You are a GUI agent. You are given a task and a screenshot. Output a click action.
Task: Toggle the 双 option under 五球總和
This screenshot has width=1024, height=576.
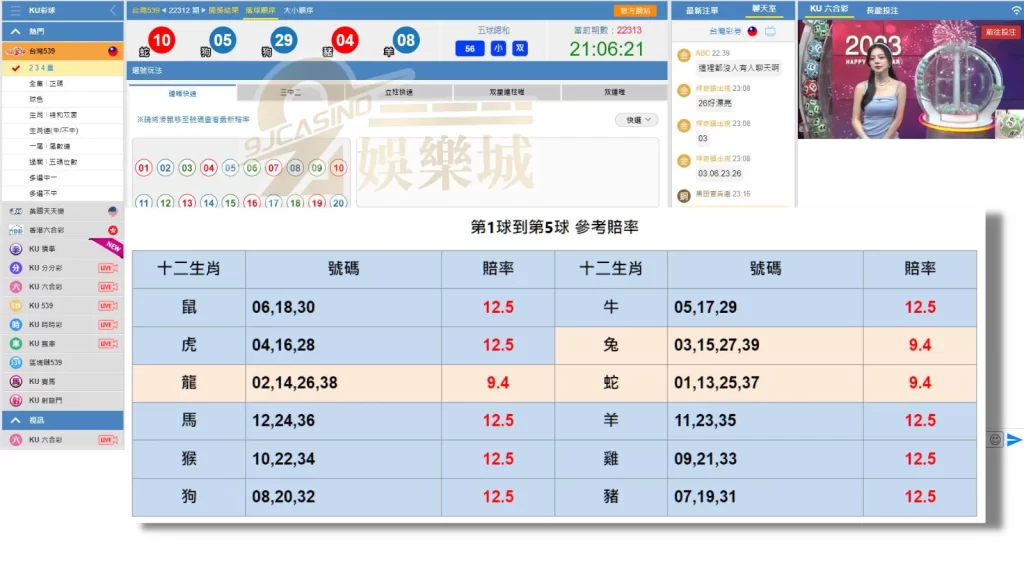click(x=519, y=47)
